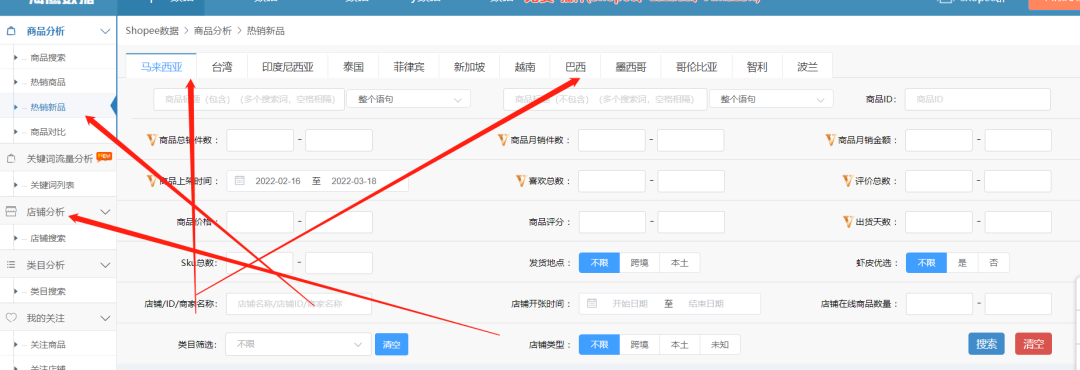
Task: Click the 2022-03-18 end date field
Action: point(354,181)
